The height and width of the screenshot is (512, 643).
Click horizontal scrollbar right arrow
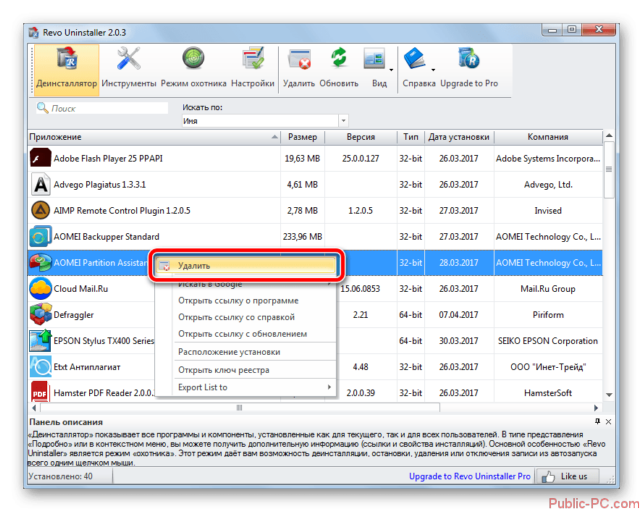point(596,408)
